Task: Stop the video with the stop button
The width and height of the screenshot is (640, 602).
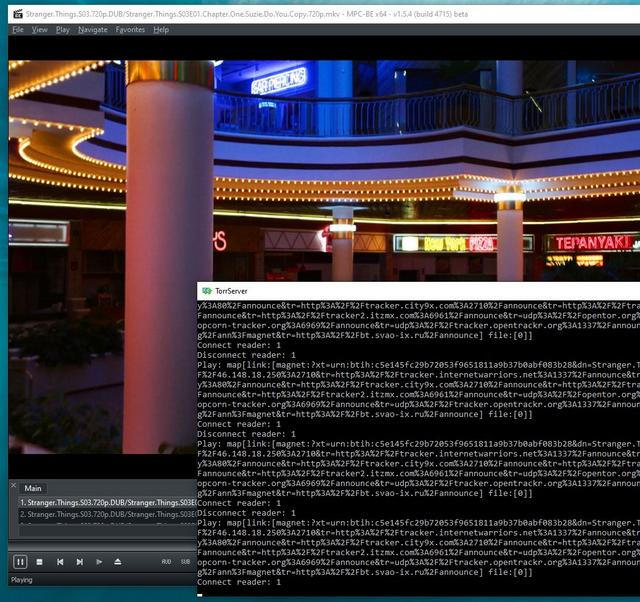Action: (x=40, y=562)
